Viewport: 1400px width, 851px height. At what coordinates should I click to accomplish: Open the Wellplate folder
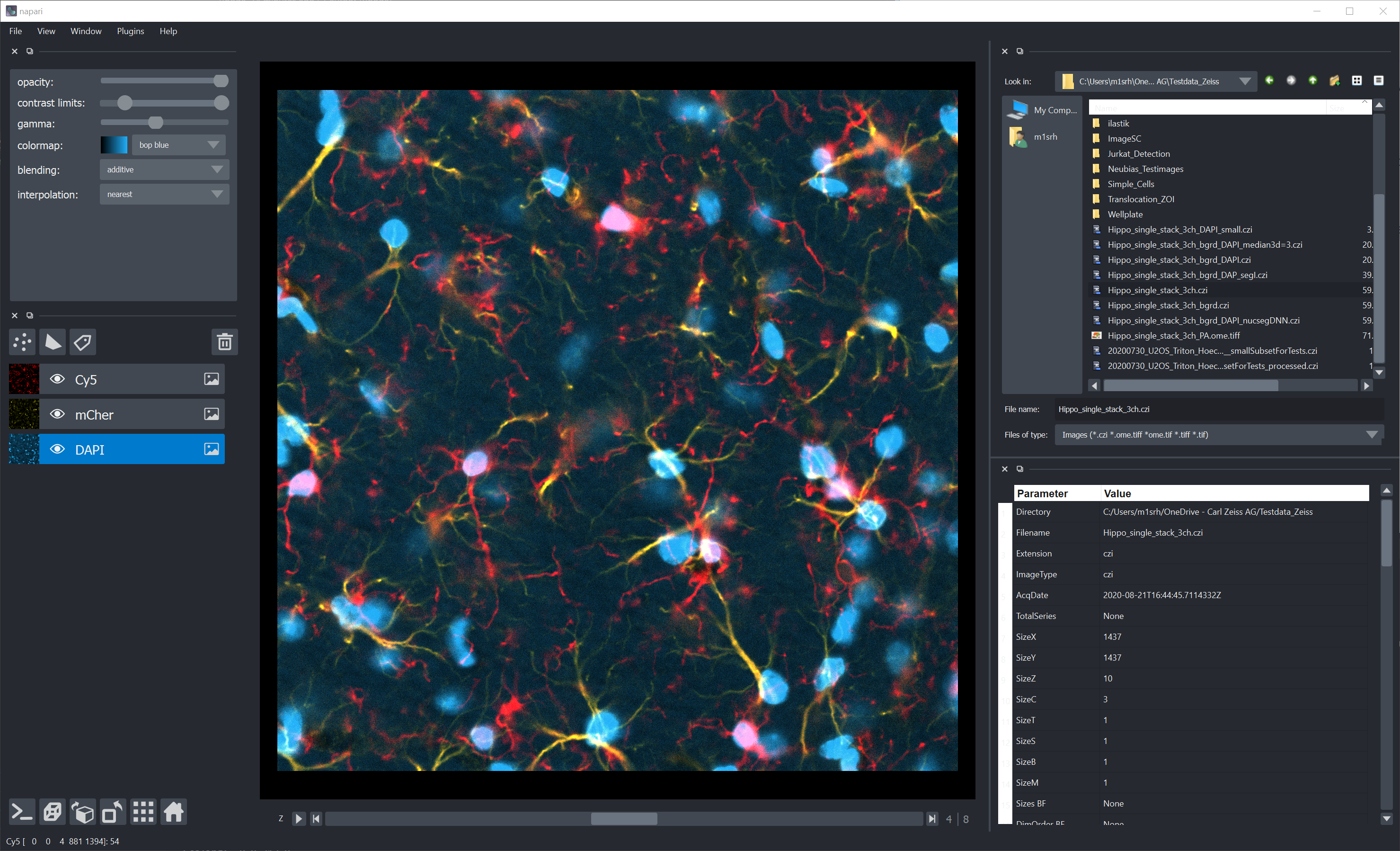[1125, 215]
